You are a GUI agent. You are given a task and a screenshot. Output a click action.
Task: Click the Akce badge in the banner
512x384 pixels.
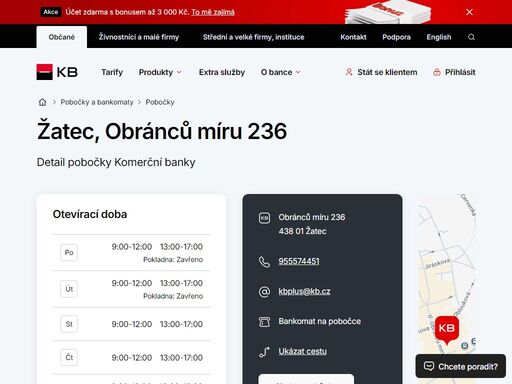pyautogui.click(x=51, y=12)
